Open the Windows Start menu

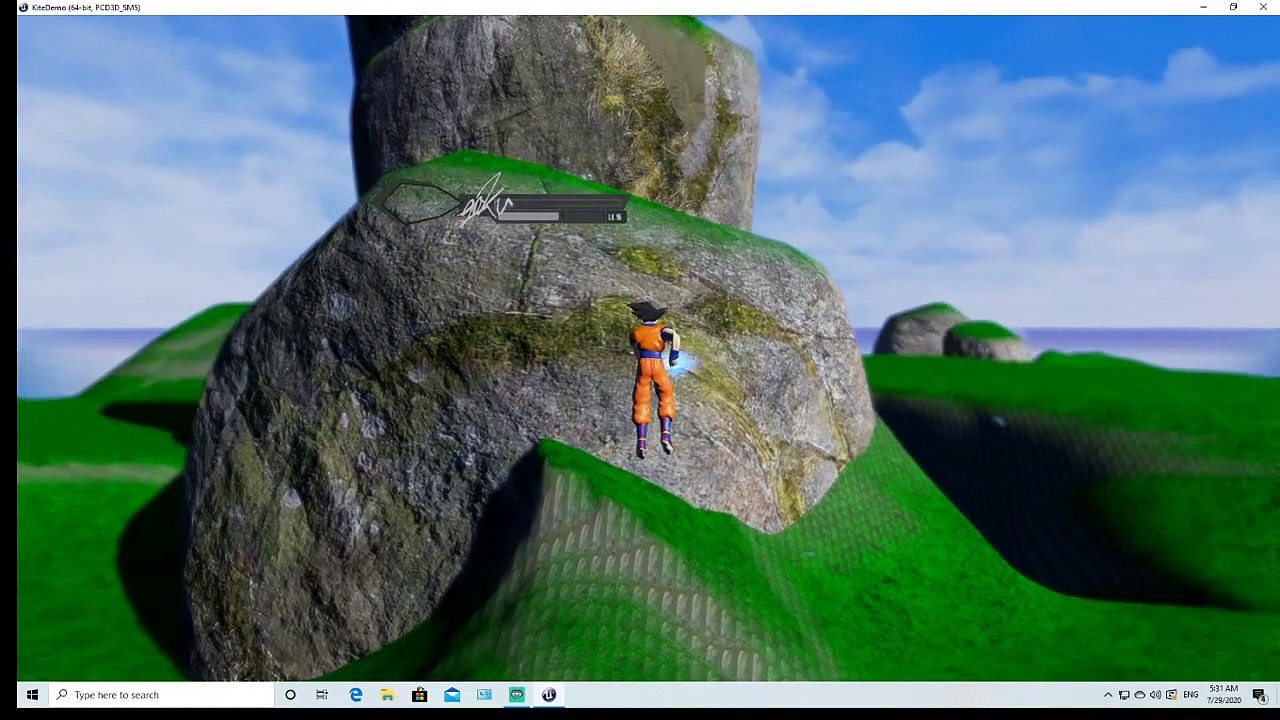[32, 694]
